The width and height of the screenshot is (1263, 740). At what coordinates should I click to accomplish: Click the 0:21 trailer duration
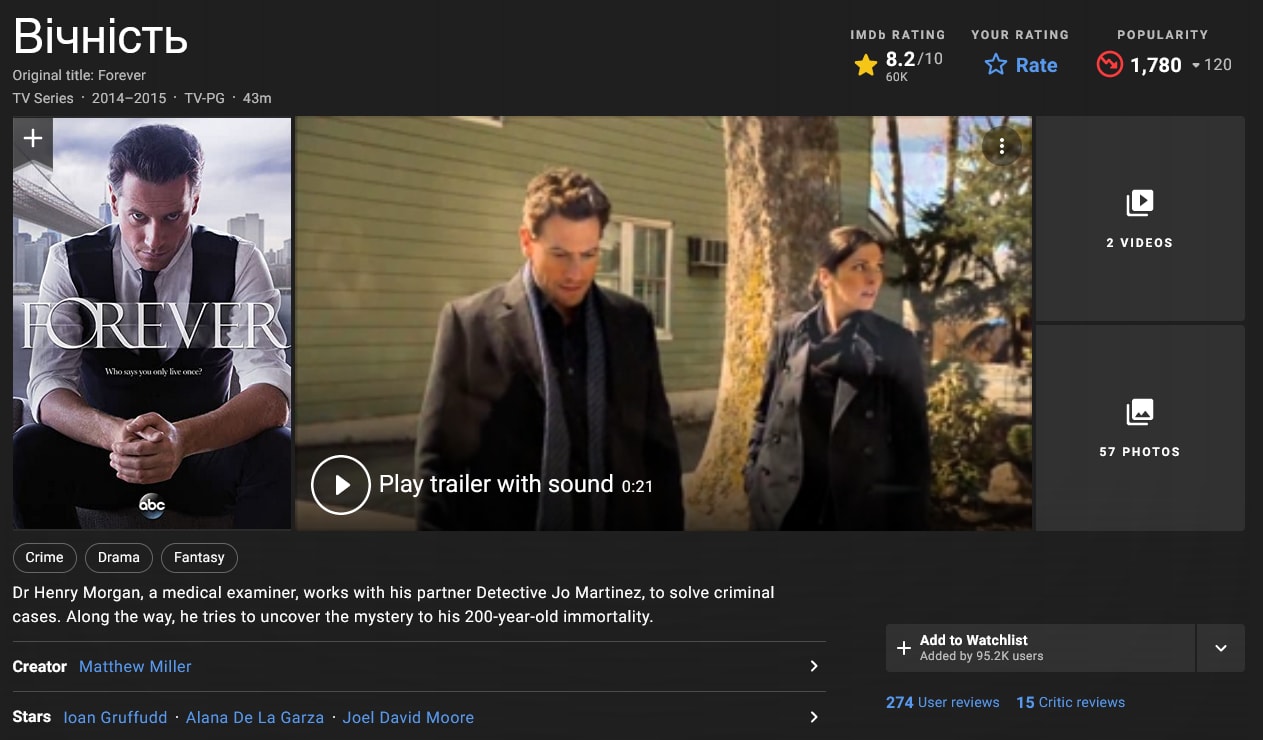coord(637,487)
